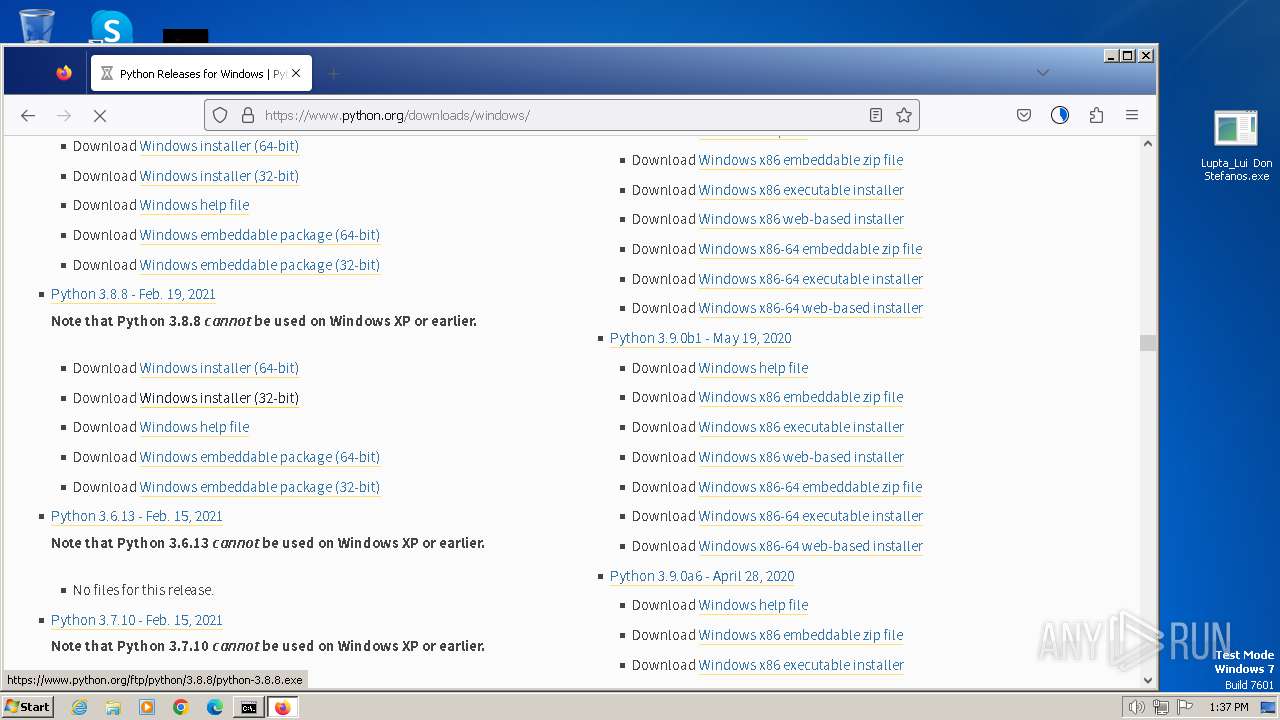Expand the list all tabs chevron

pos(1043,72)
